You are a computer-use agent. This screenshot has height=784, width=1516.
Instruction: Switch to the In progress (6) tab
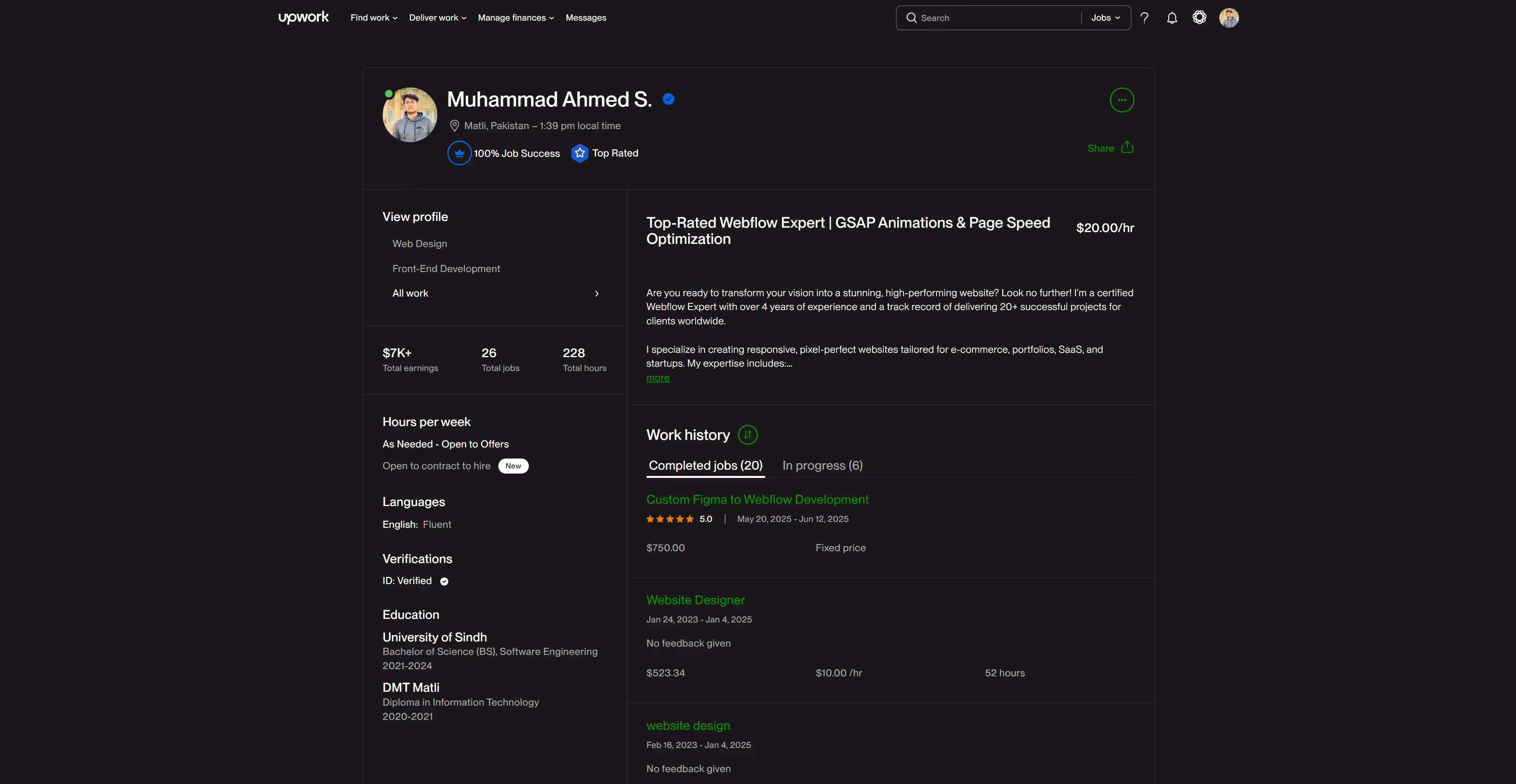click(822, 465)
